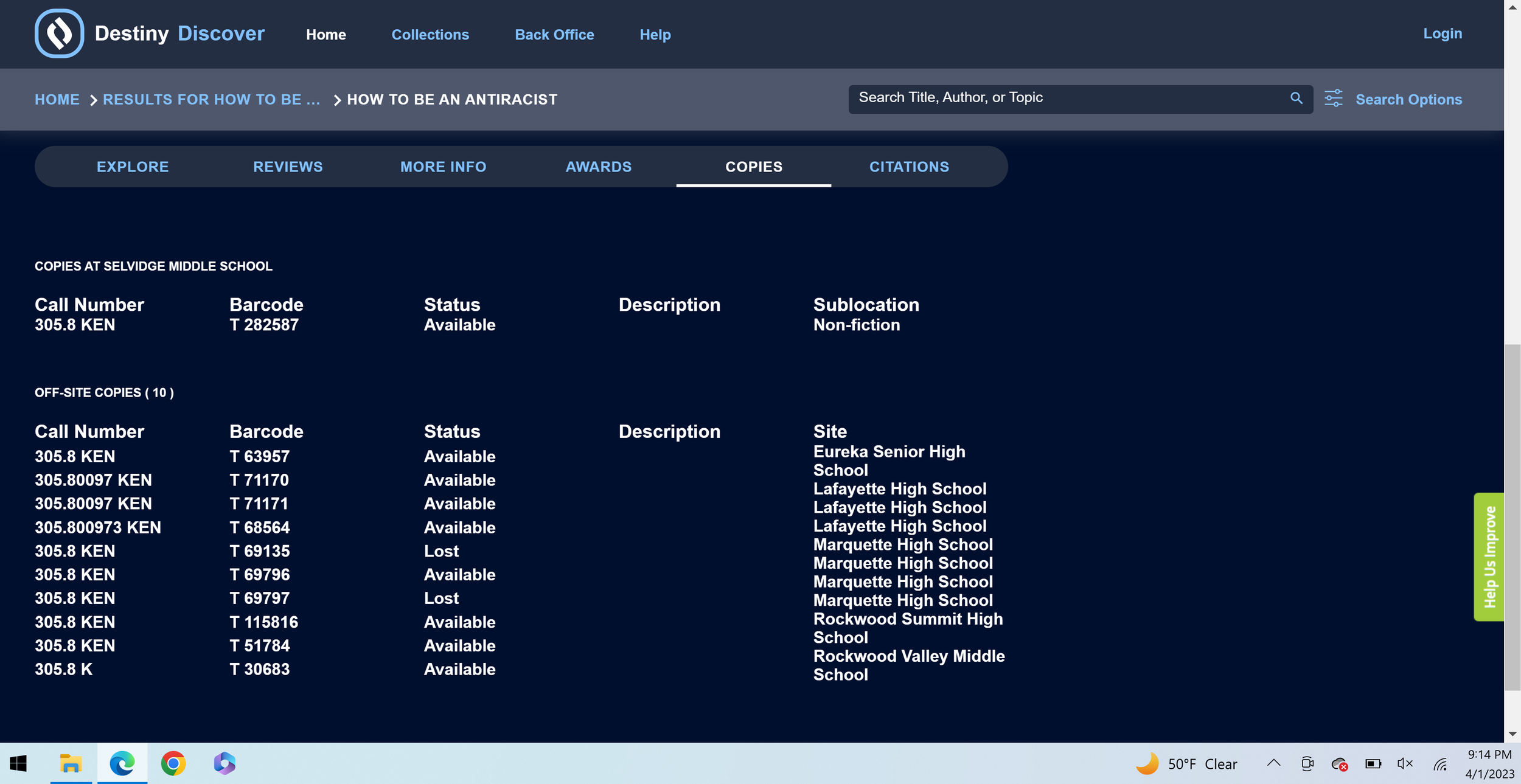Click the Login link
The image size is (1521, 784).
1442,33
